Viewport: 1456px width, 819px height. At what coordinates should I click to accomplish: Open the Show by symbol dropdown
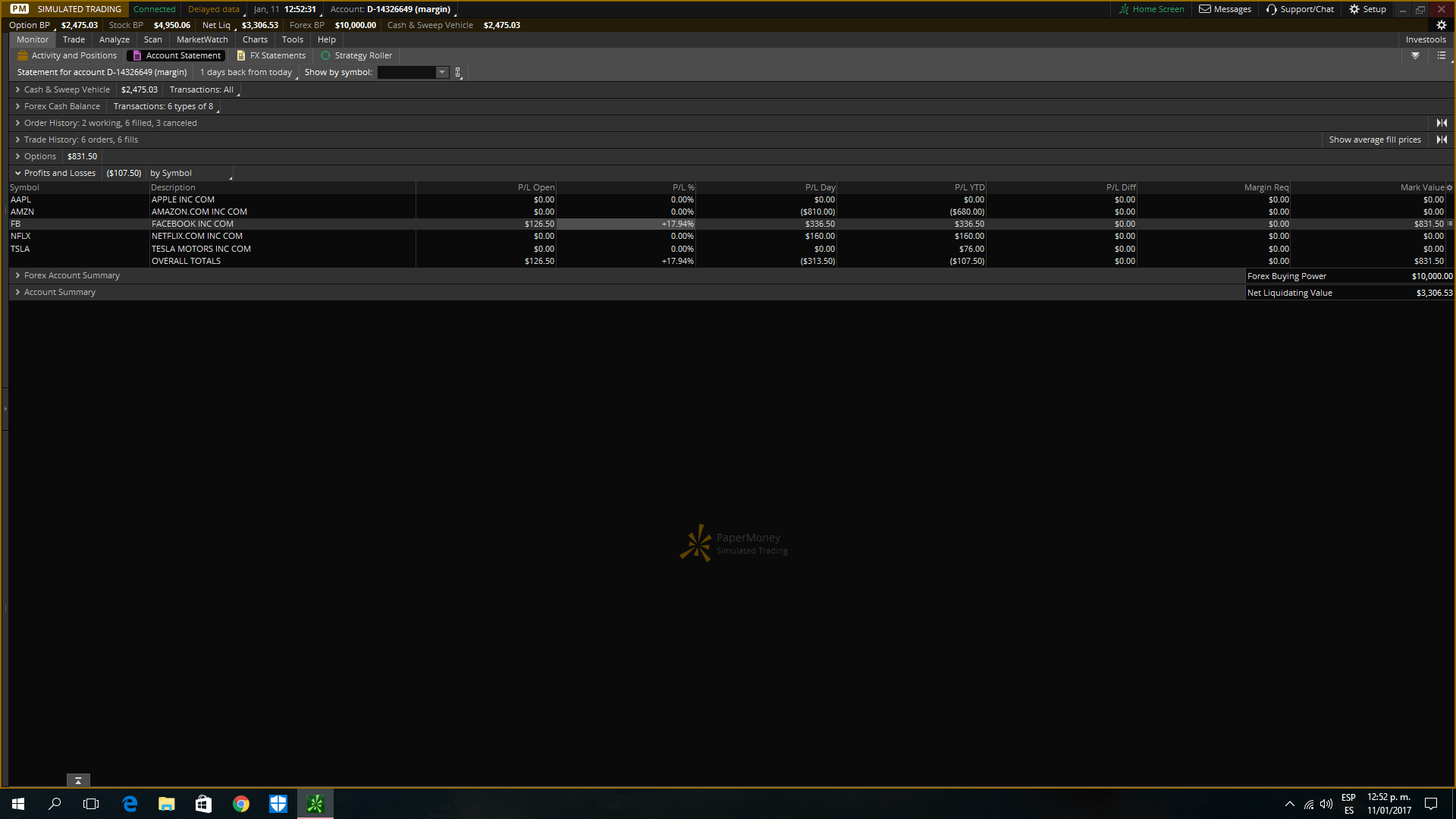coord(442,73)
